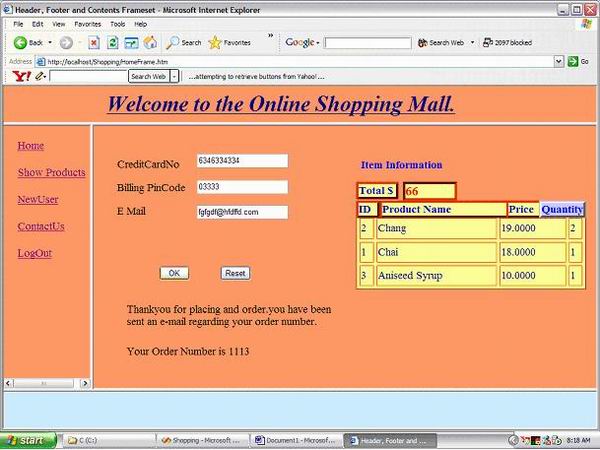600x450 pixels.
Task: Switch to C (C:) taskbar window
Action: pyautogui.click(x=109, y=440)
